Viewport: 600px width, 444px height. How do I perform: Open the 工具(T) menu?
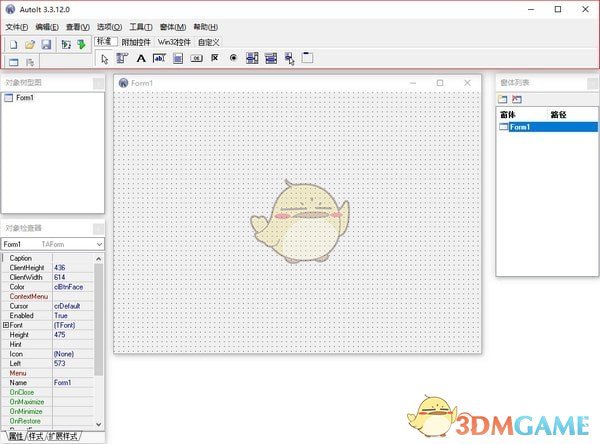(141, 27)
